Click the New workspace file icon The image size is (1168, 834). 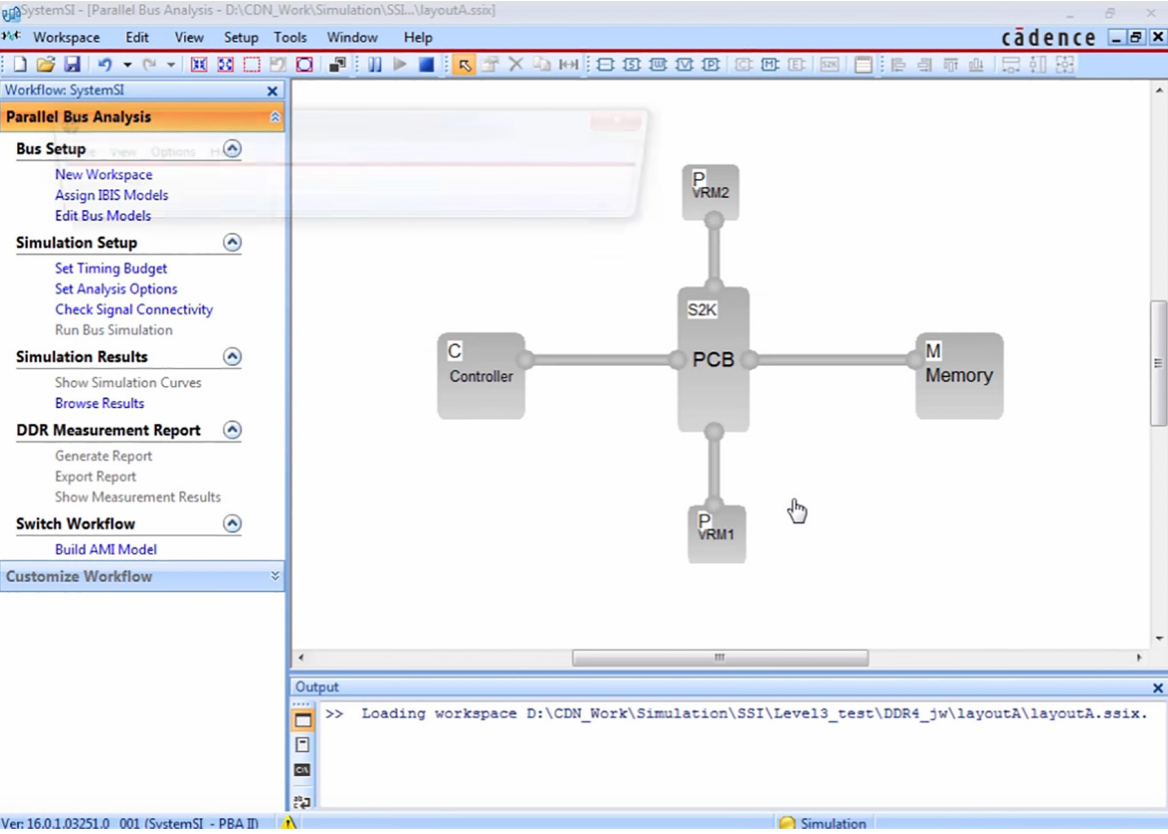(20, 65)
